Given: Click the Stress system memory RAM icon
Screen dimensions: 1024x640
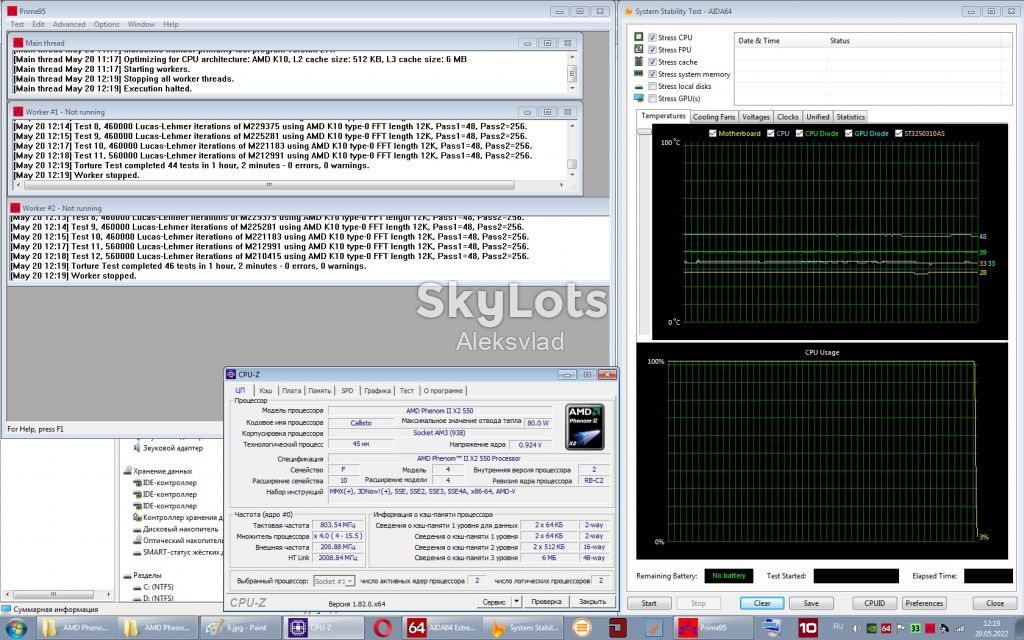Looking at the screenshot, I should click(x=639, y=74).
